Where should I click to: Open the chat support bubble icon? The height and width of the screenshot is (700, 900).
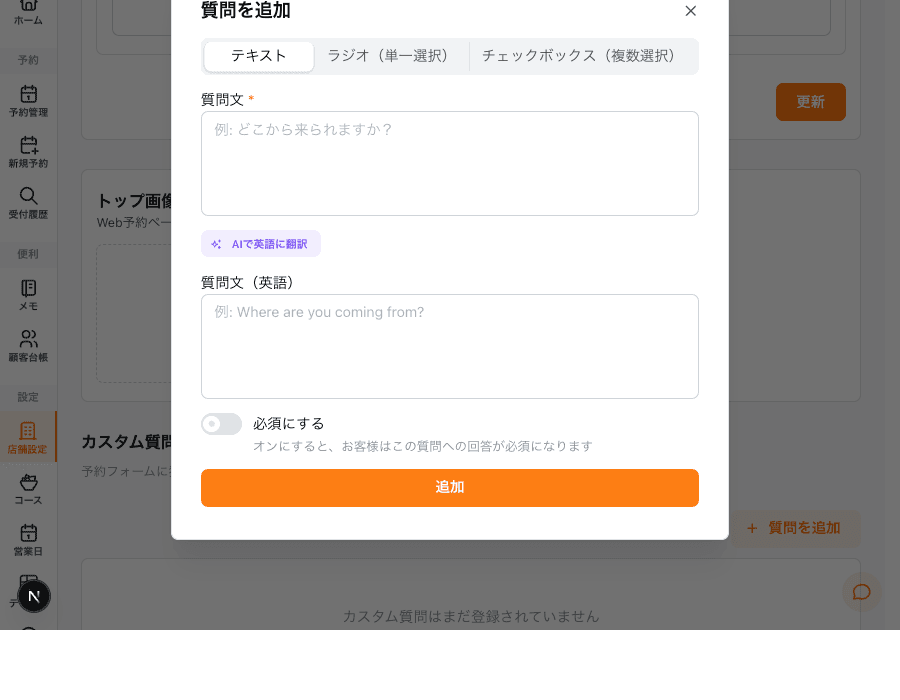(861, 591)
